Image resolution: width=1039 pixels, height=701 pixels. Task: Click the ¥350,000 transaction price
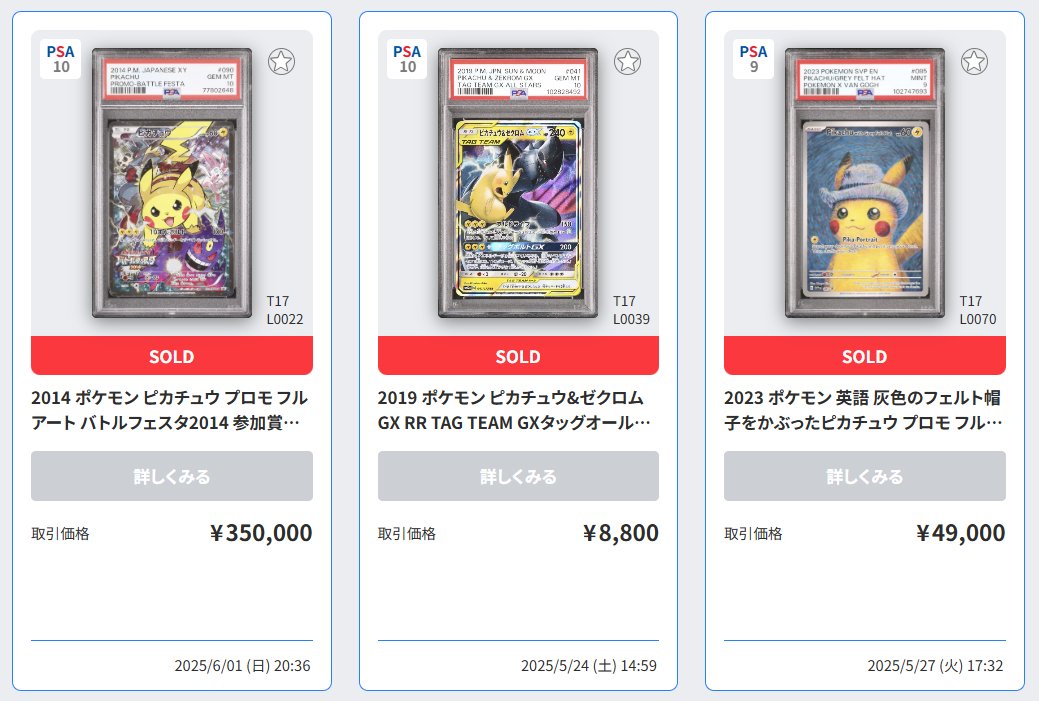(x=261, y=533)
